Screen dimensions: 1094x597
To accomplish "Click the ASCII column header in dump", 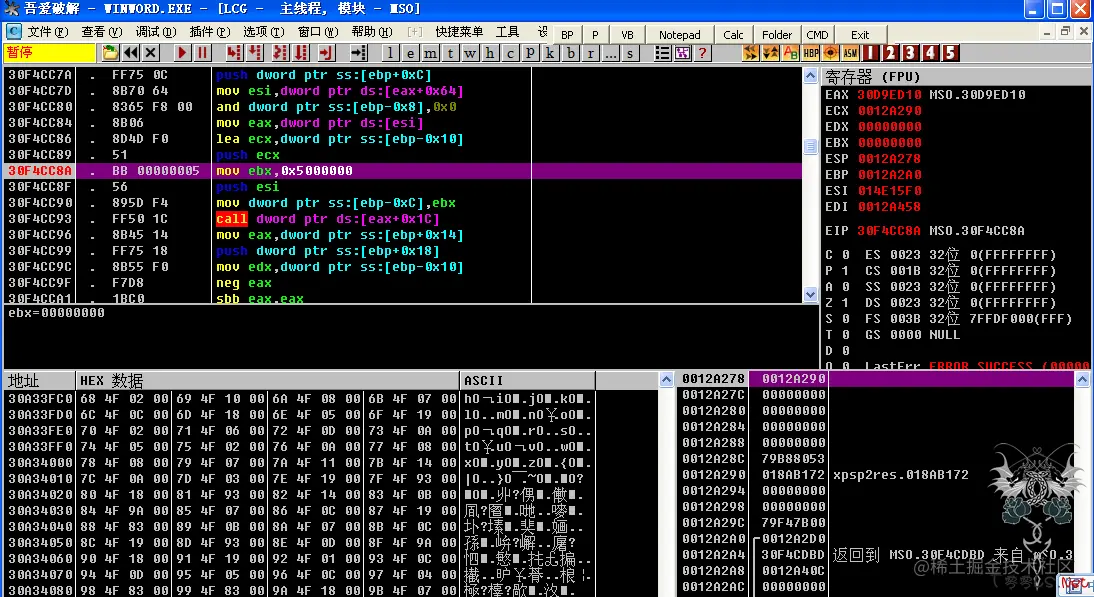I will (x=527, y=381).
